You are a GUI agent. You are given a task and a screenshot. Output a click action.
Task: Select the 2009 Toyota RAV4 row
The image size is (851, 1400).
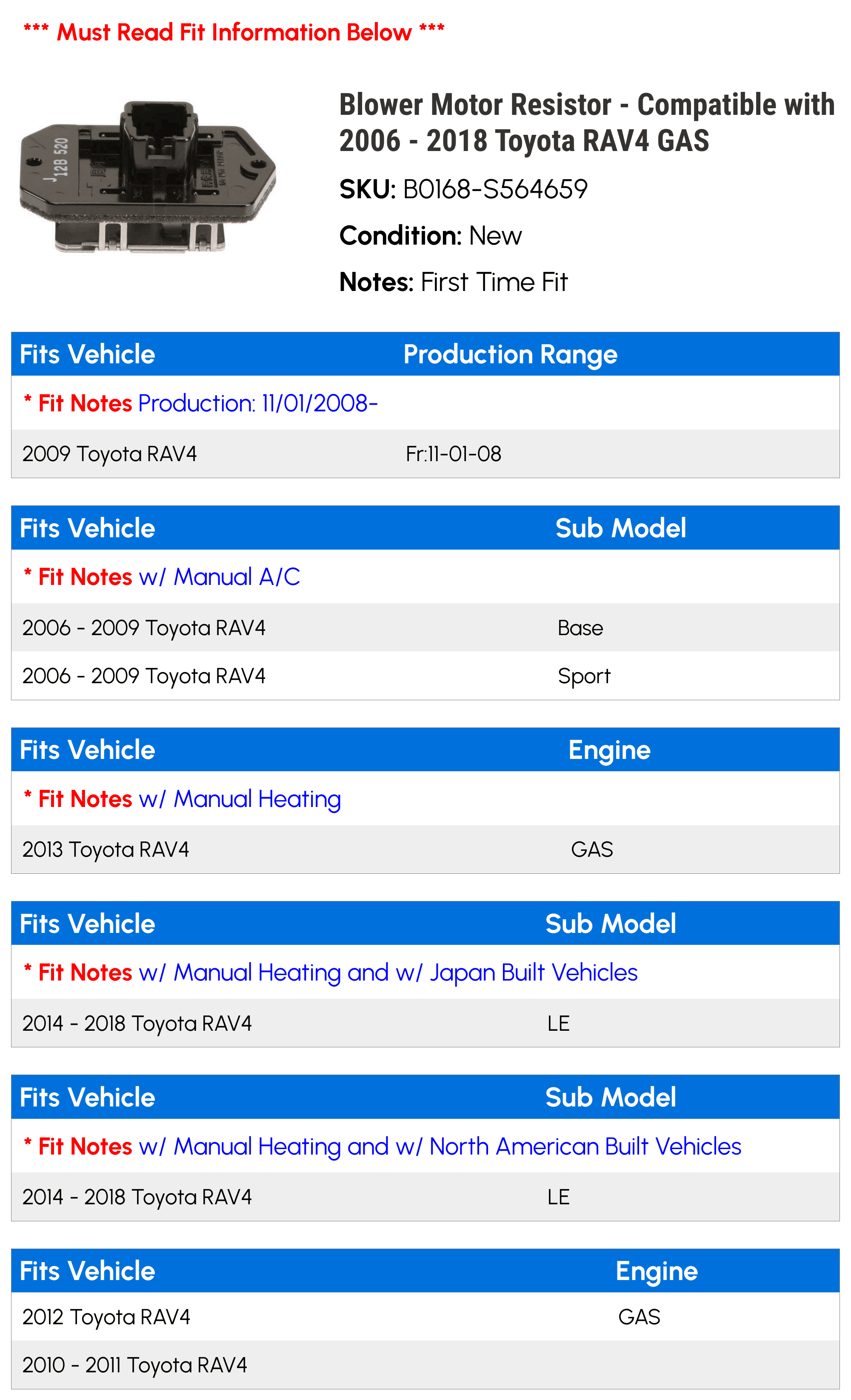point(425,454)
